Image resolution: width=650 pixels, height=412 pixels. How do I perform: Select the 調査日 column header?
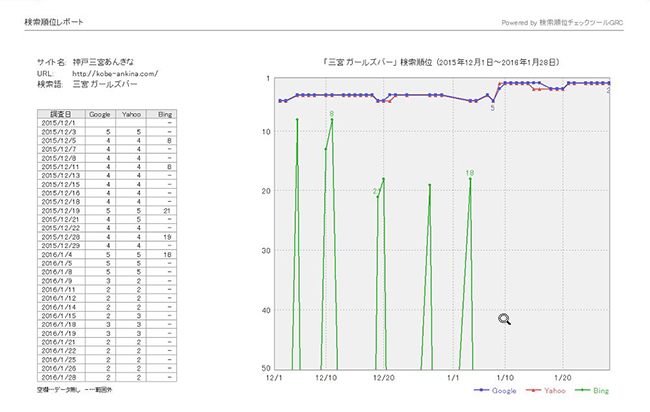tap(59, 115)
